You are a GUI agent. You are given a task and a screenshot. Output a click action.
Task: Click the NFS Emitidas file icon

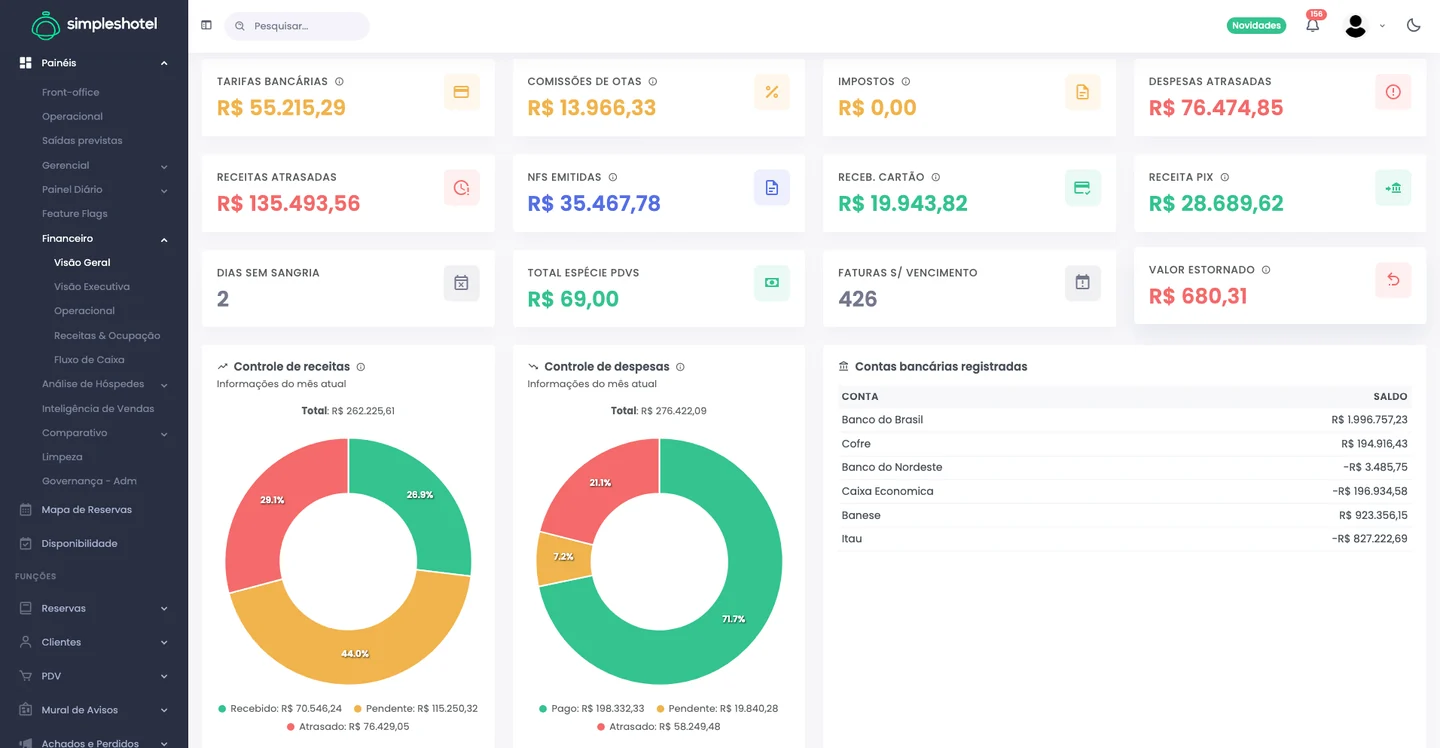[x=771, y=188]
